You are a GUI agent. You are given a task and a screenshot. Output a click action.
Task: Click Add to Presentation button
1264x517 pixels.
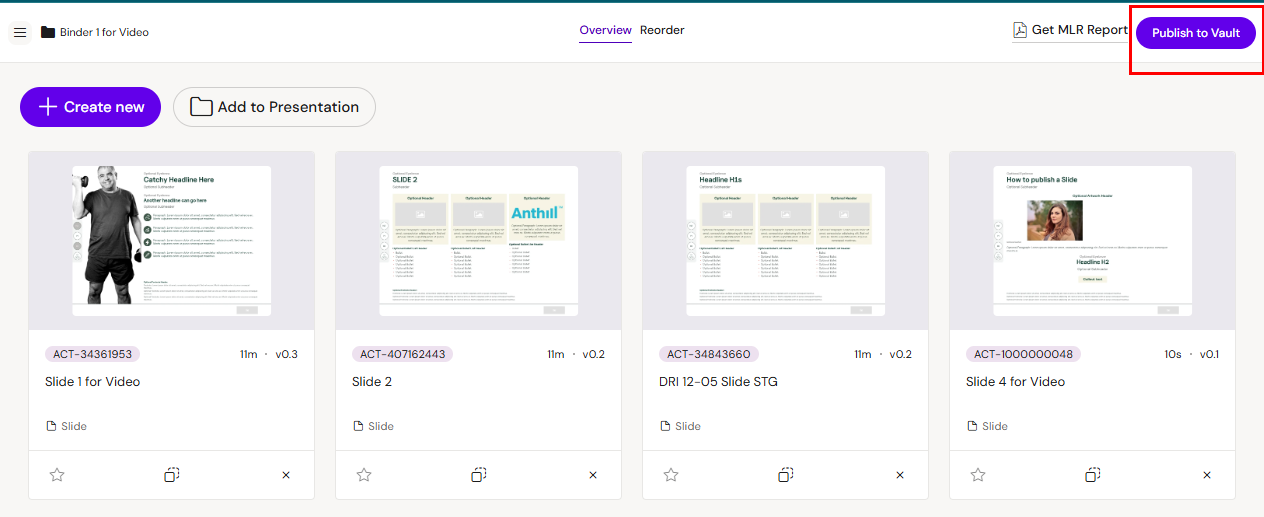(274, 107)
